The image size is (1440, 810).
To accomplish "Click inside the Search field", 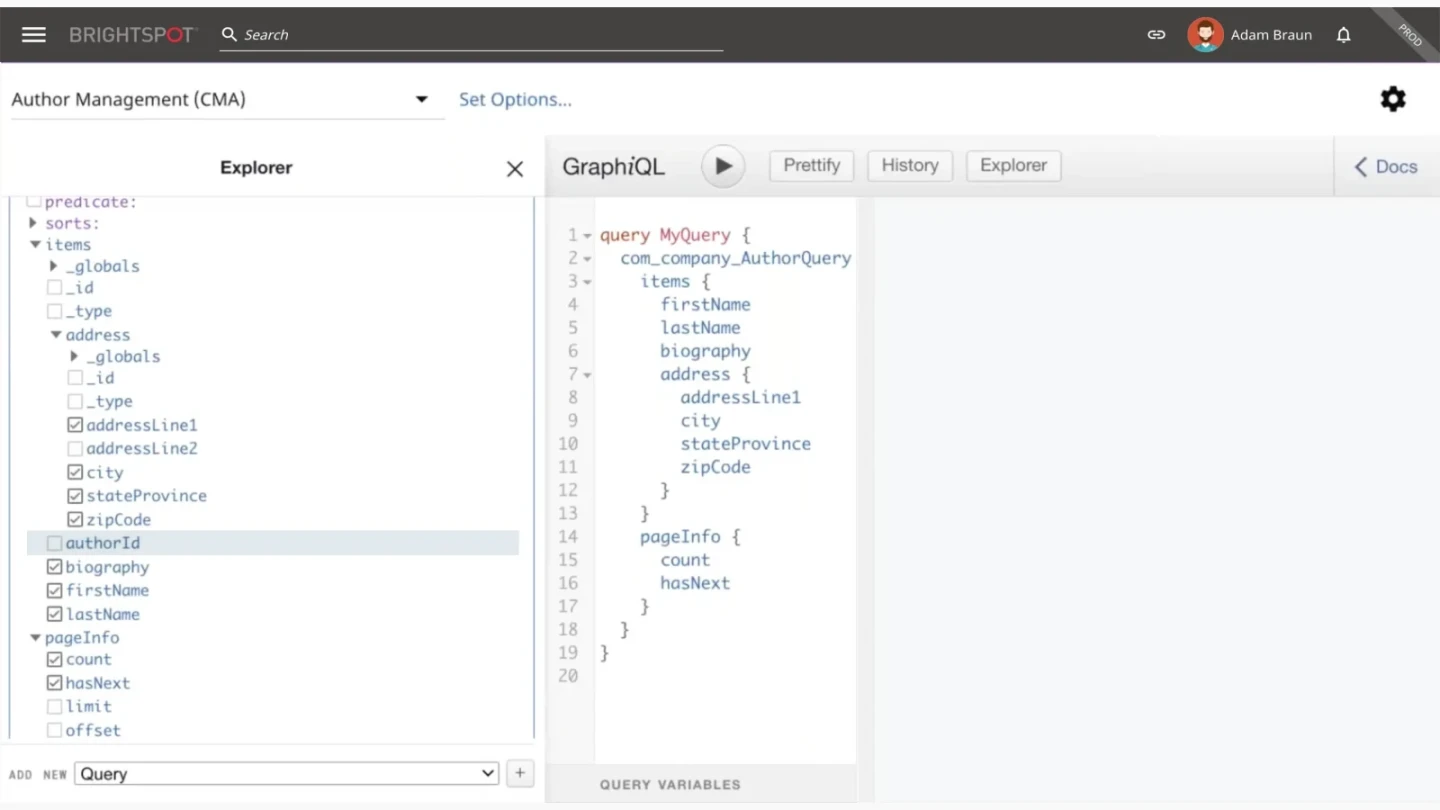I will [400, 34].
